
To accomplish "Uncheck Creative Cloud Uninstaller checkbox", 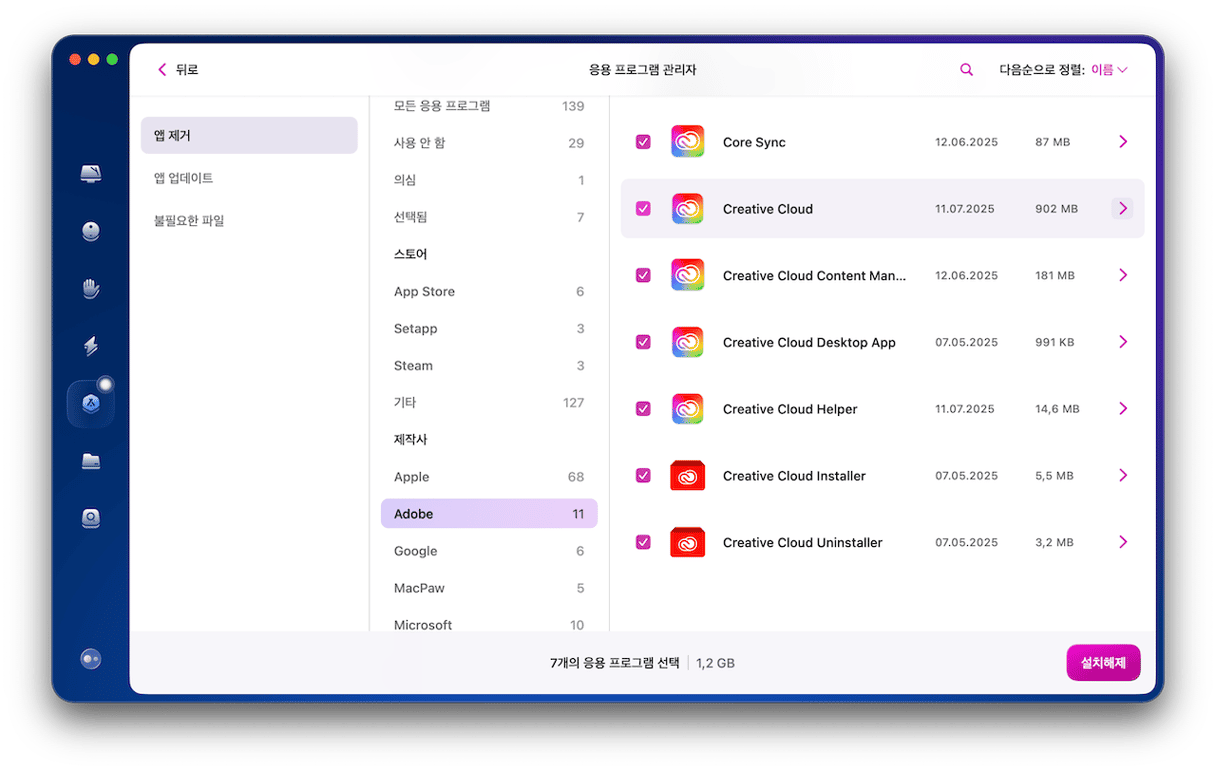I will point(643,542).
